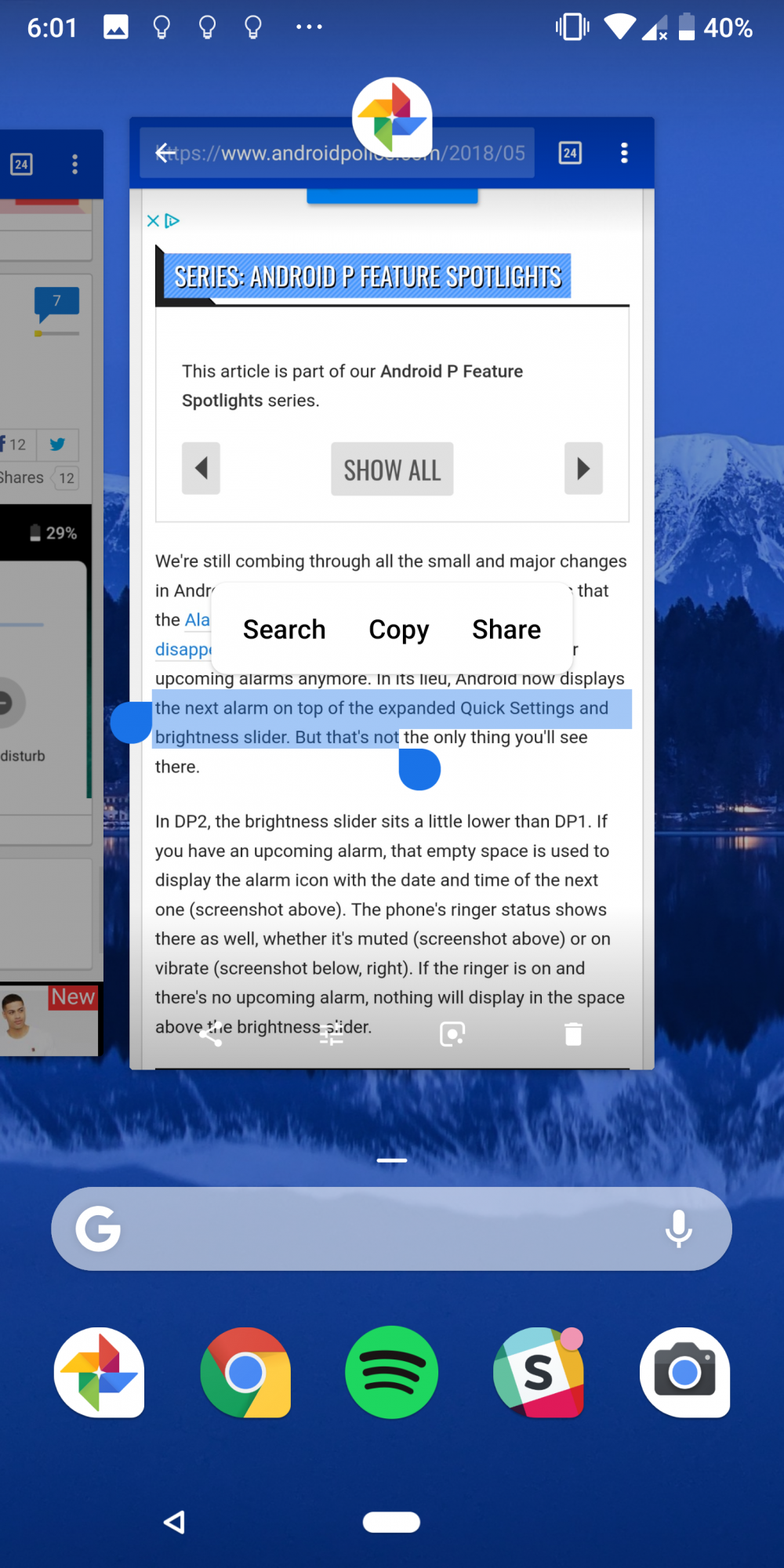Tap the home pill navigation button
The width and height of the screenshot is (784, 1568).
(x=391, y=1522)
